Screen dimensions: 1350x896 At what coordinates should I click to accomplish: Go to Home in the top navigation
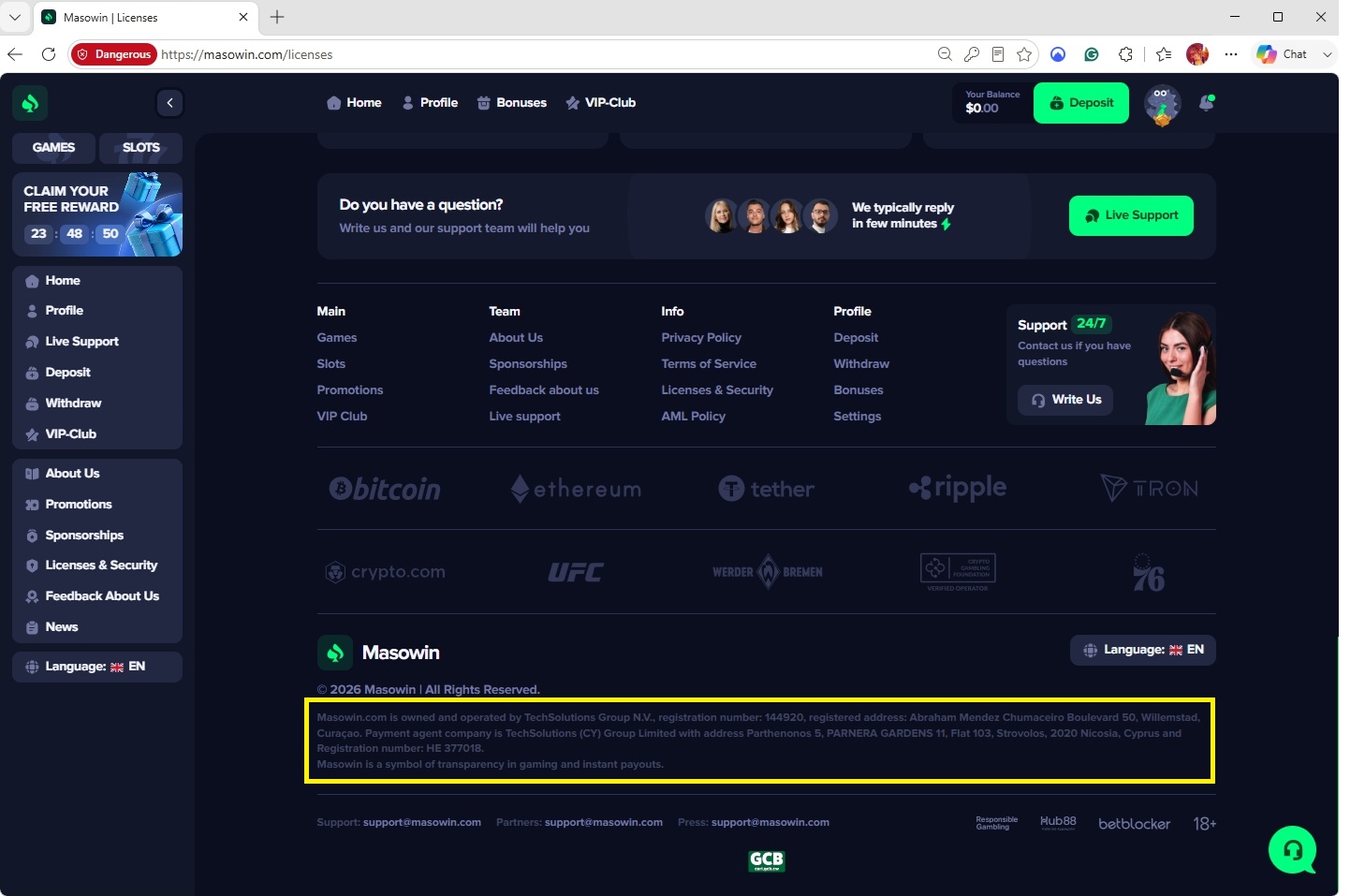click(x=354, y=103)
